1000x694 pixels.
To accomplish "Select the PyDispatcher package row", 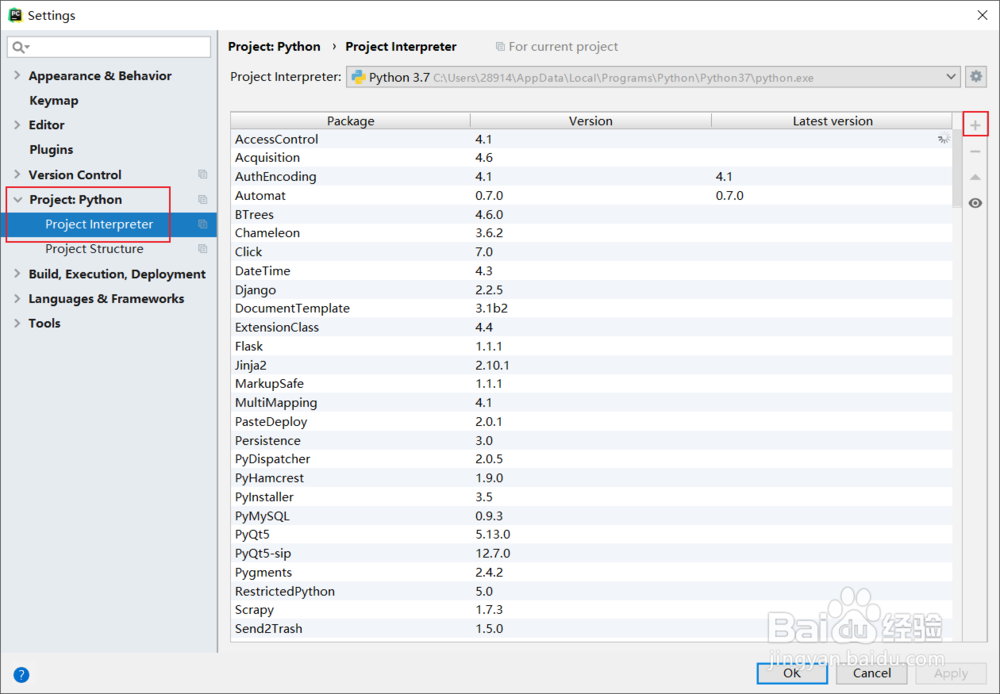I will pos(592,459).
